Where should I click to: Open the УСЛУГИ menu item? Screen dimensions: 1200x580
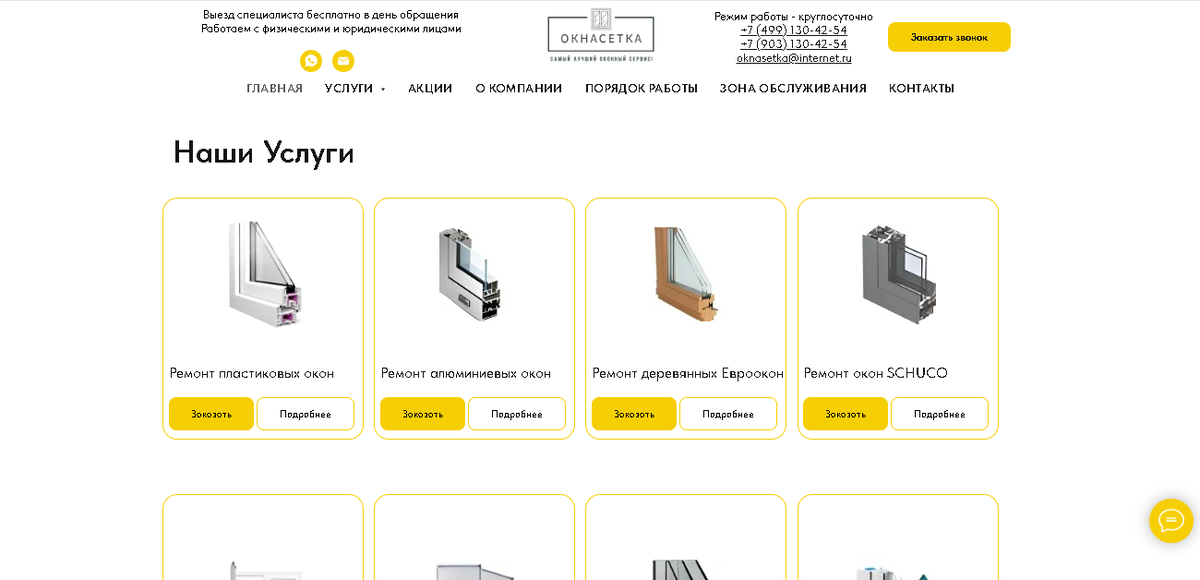pos(349,88)
